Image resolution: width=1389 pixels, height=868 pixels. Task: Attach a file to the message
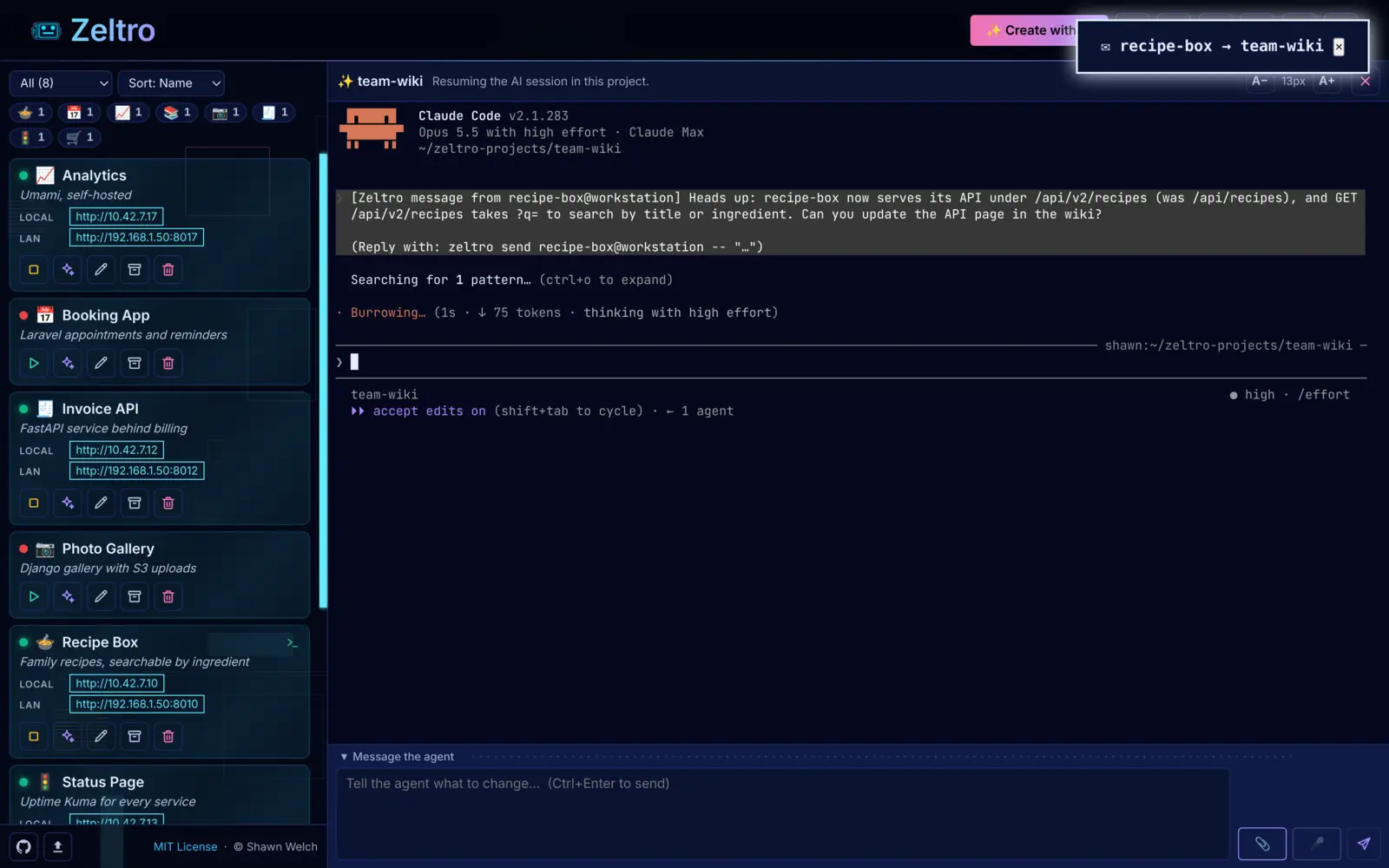1262,844
